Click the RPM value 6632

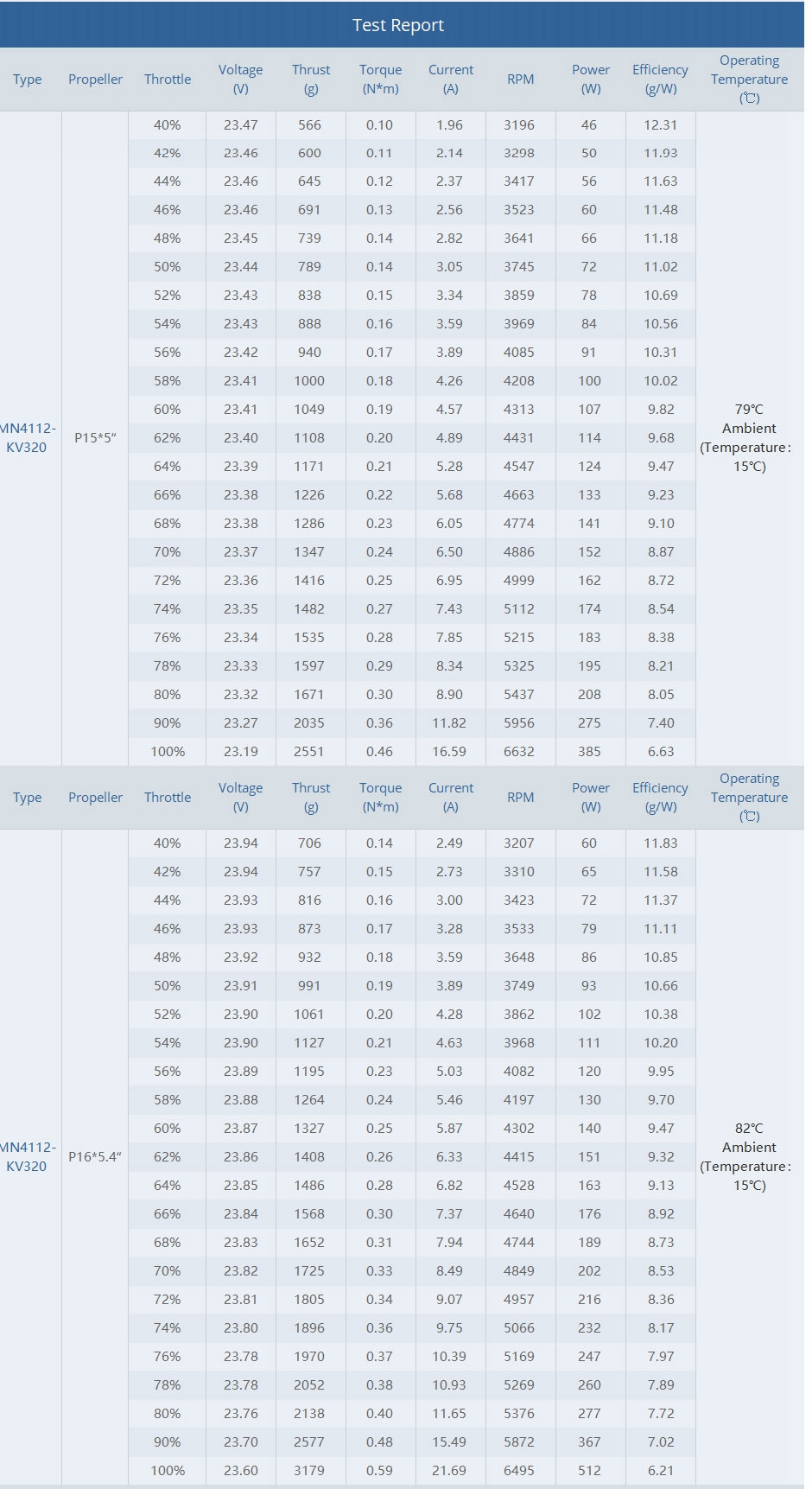pyautogui.click(x=519, y=752)
